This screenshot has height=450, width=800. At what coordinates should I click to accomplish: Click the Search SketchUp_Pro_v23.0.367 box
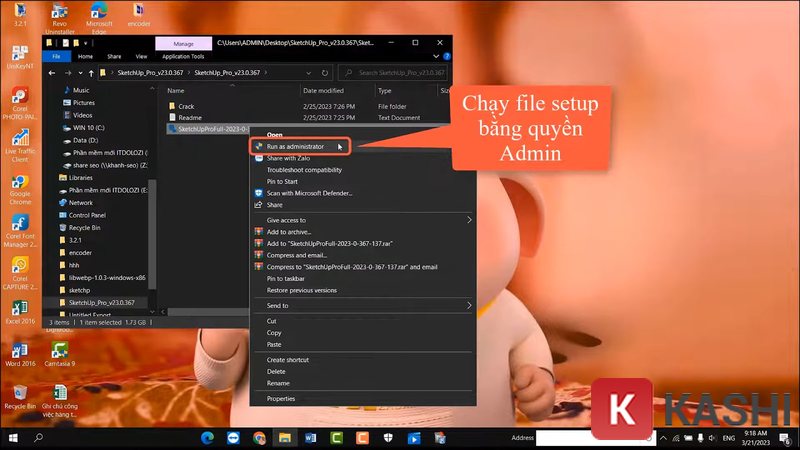tap(393, 73)
